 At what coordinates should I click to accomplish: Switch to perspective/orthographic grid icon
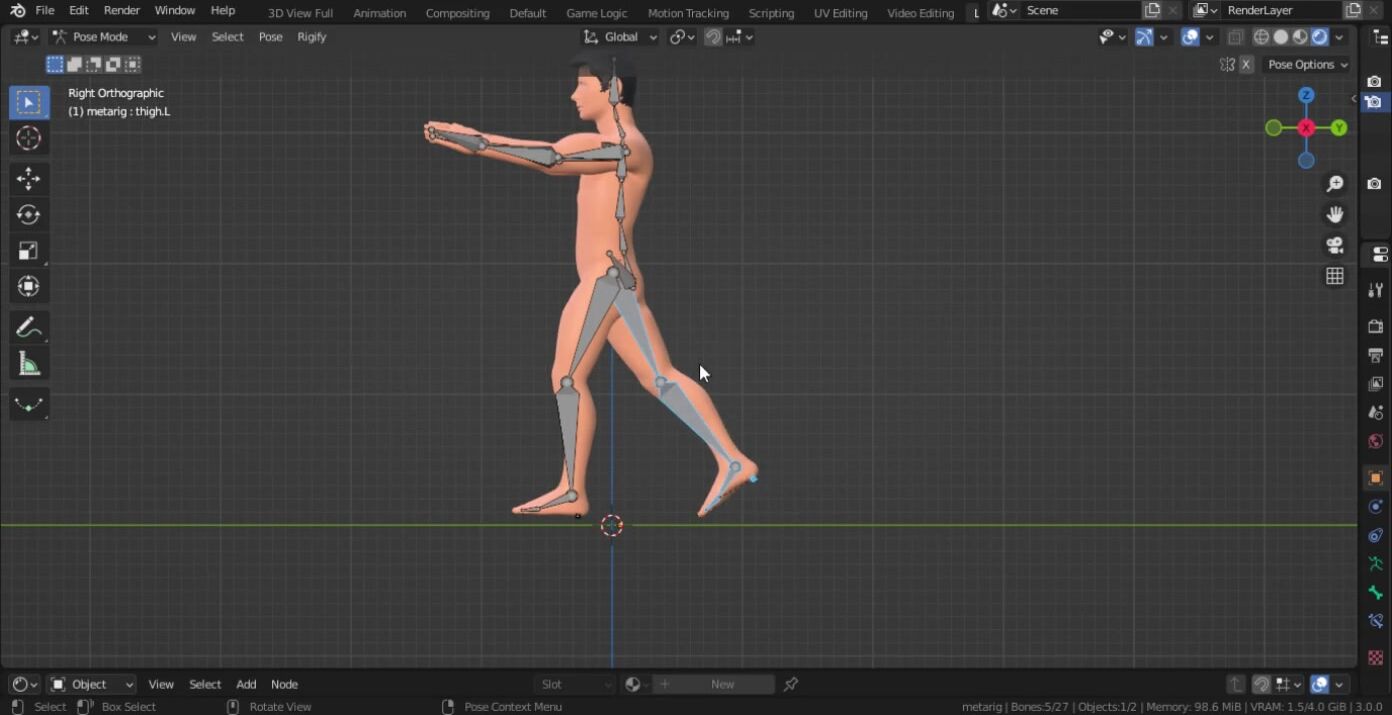1334,277
